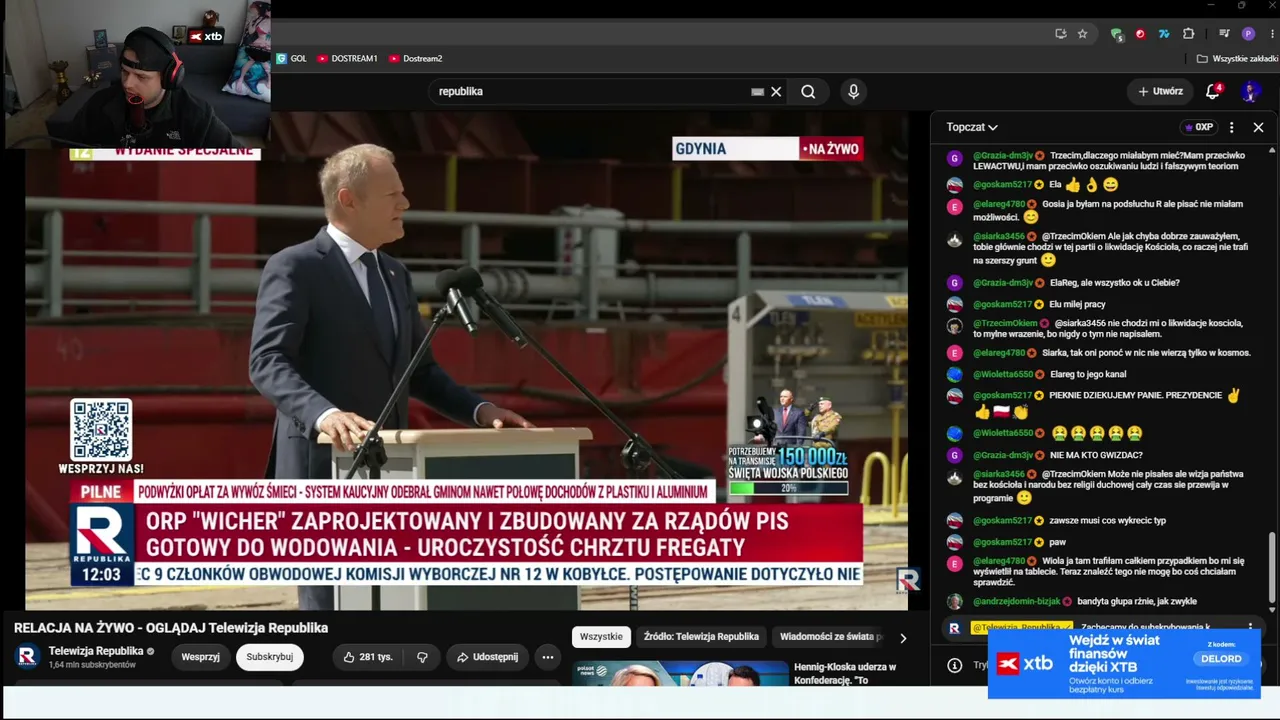Open the chat options three-dot menu
The width and height of the screenshot is (1280, 720).
point(1232,127)
